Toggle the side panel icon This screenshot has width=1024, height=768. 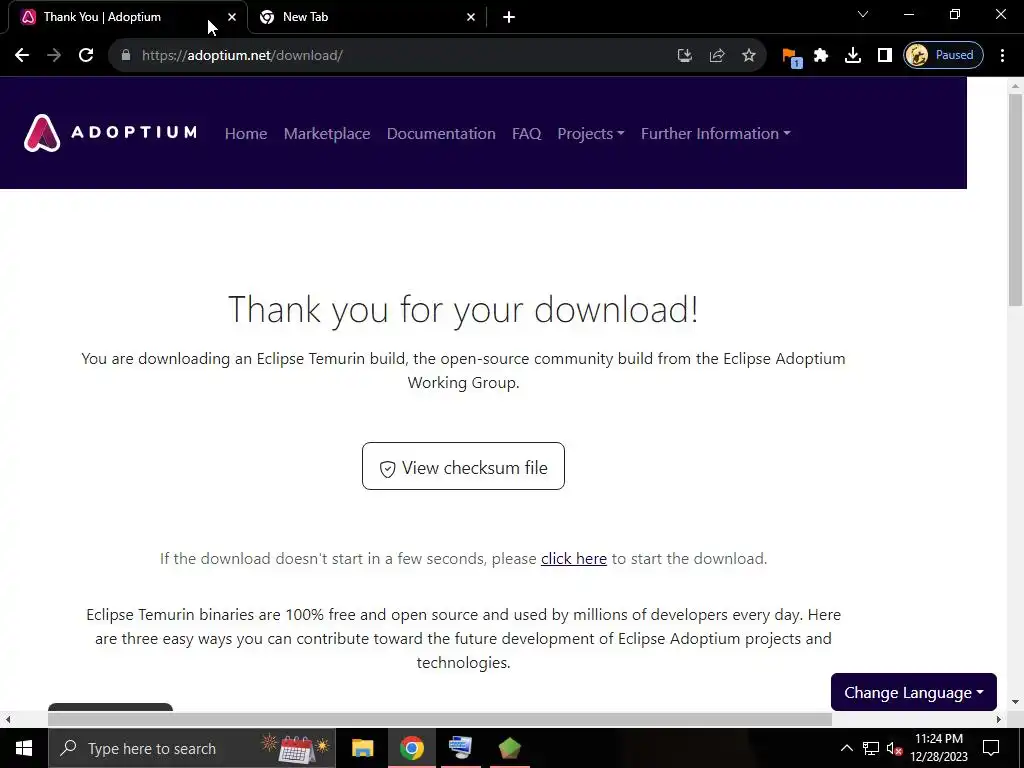point(885,56)
